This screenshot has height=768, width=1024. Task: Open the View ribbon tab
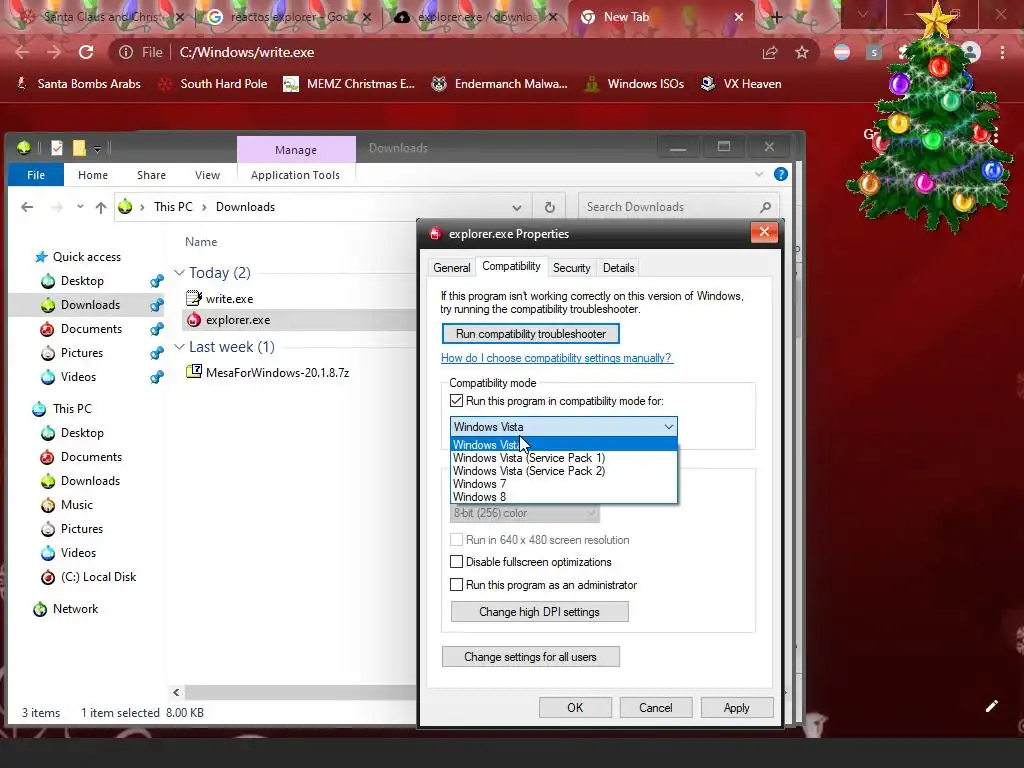coord(207,175)
